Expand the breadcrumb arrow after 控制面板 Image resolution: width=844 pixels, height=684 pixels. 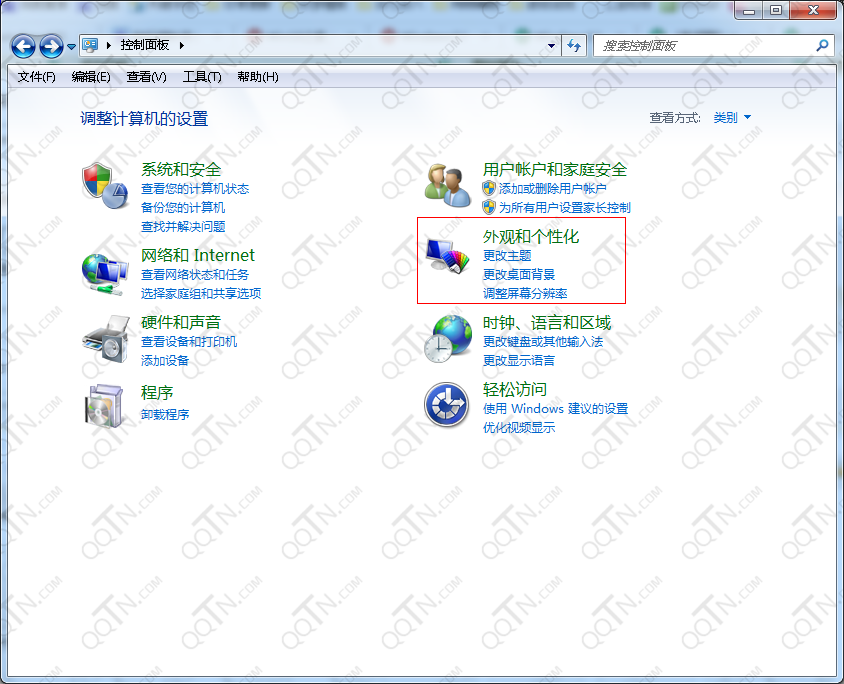pos(182,46)
